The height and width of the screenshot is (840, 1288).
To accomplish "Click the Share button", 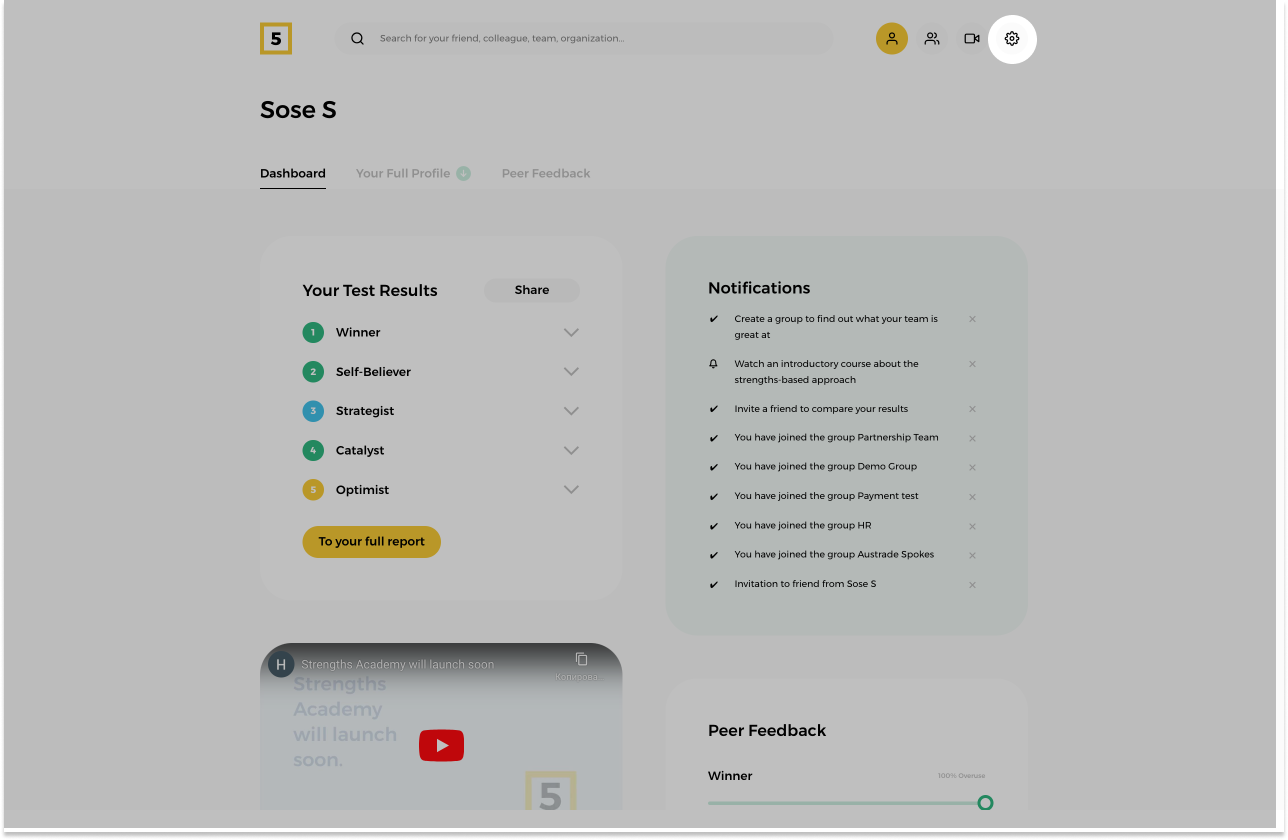I will coord(532,290).
